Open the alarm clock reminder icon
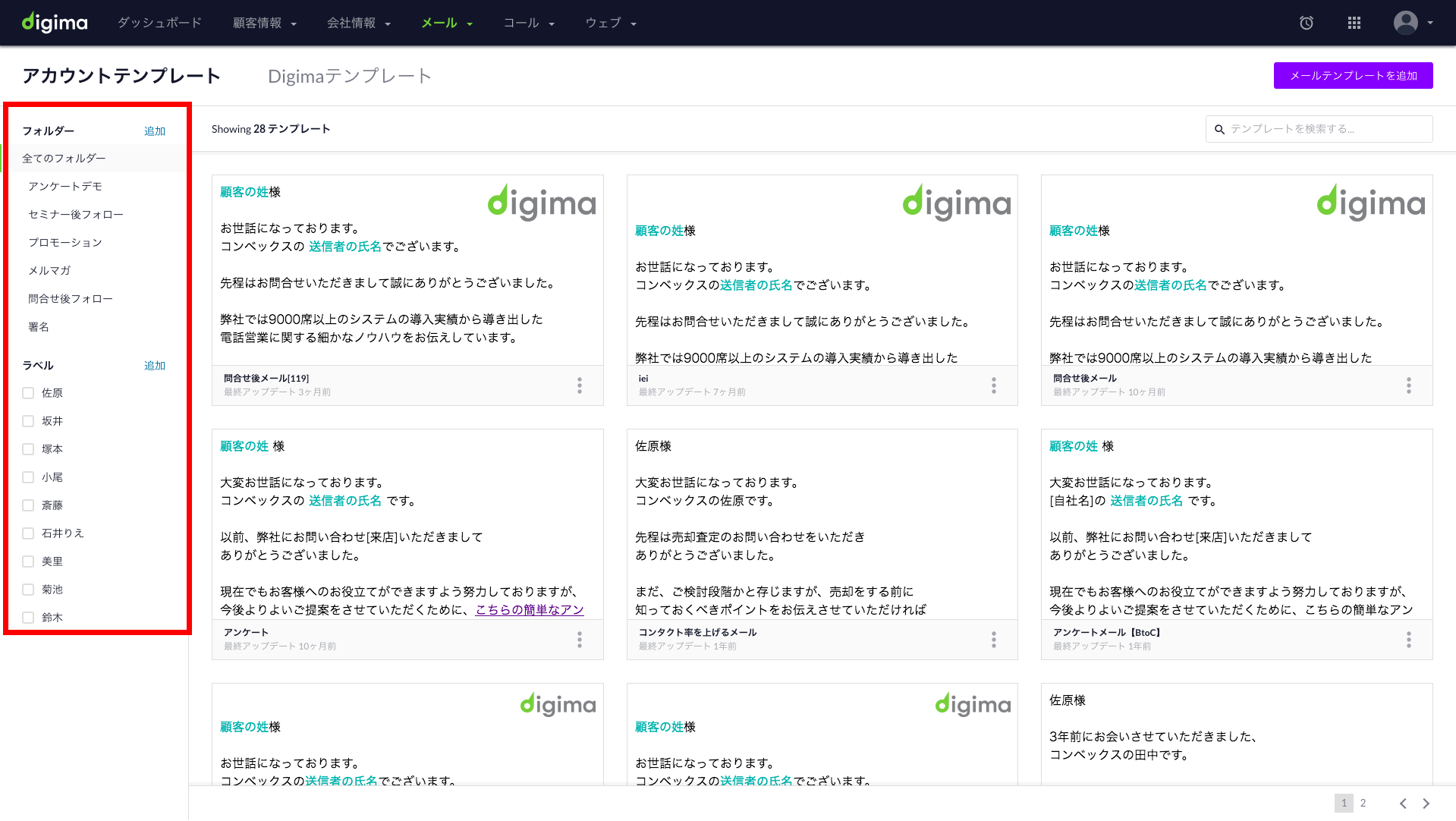Image resolution: width=1456 pixels, height=821 pixels. [x=1307, y=23]
